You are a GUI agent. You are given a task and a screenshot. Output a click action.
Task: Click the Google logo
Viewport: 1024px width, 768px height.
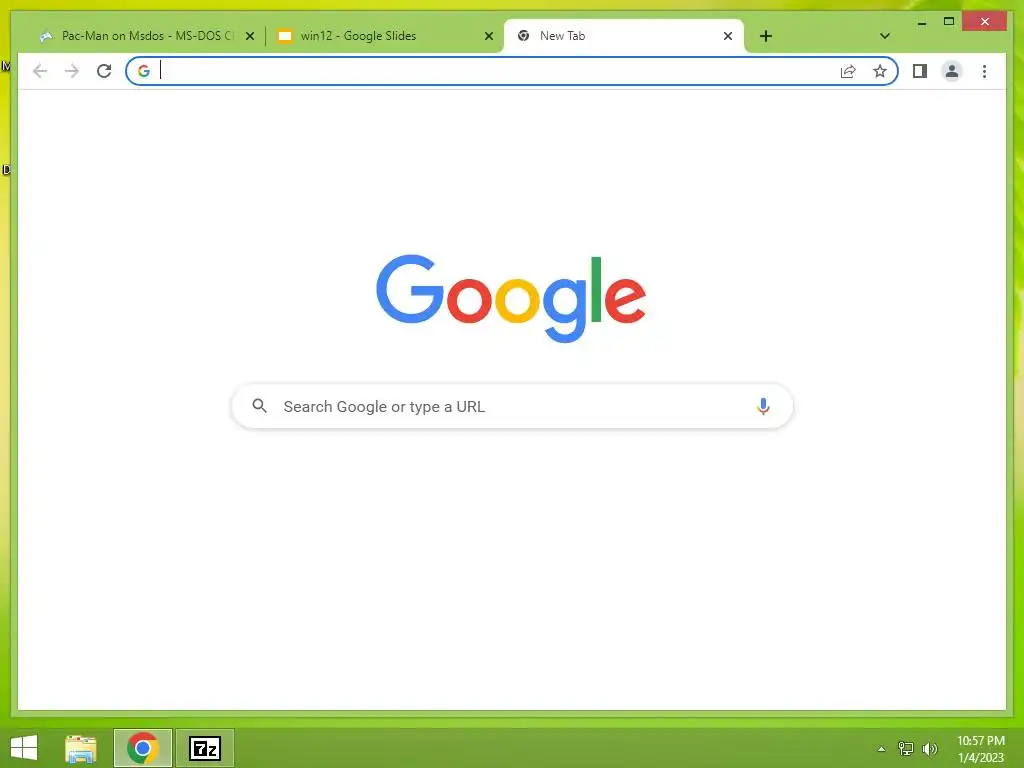(x=511, y=298)
